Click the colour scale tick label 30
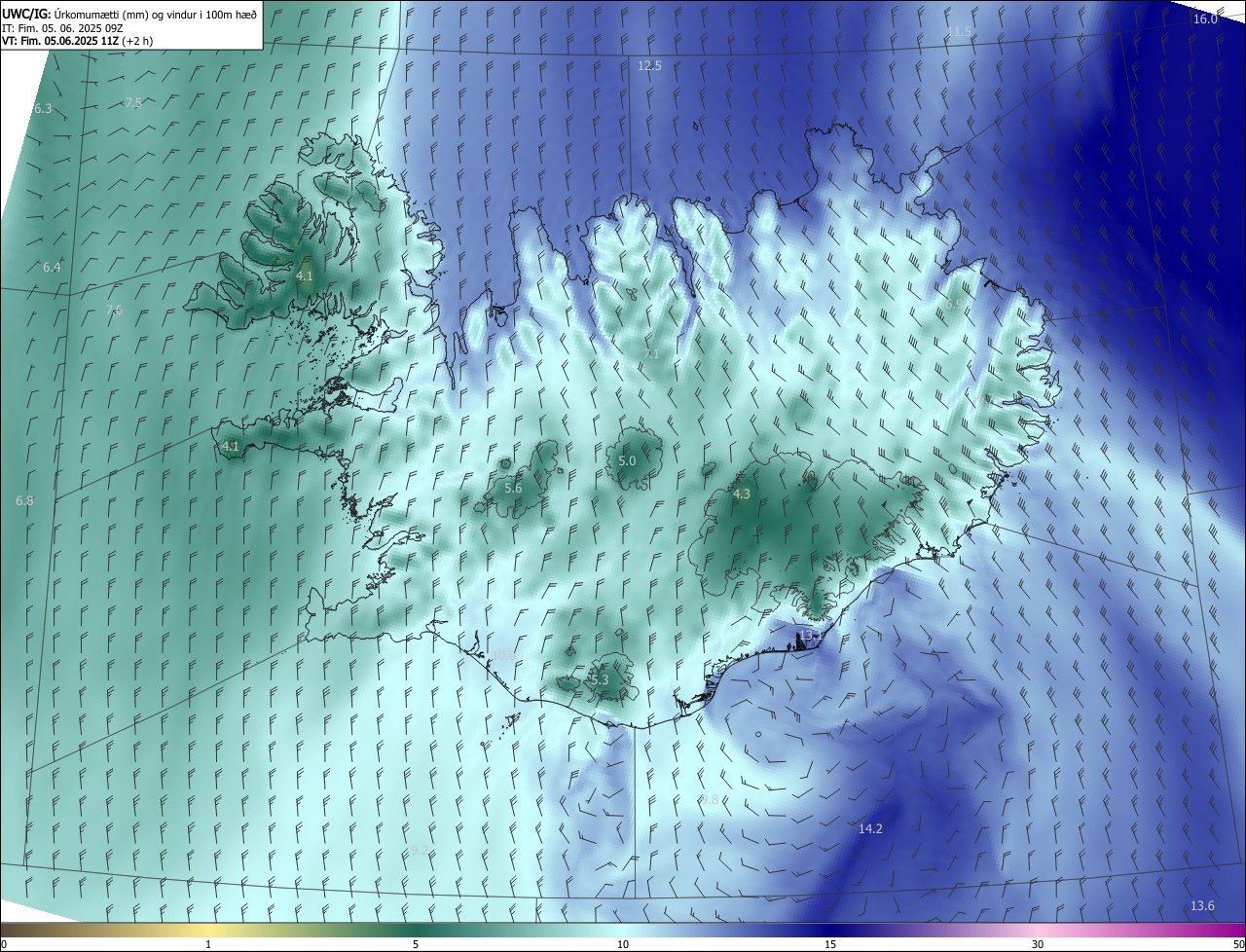Screen dimensions: 1246x952 coord(1038,944)
